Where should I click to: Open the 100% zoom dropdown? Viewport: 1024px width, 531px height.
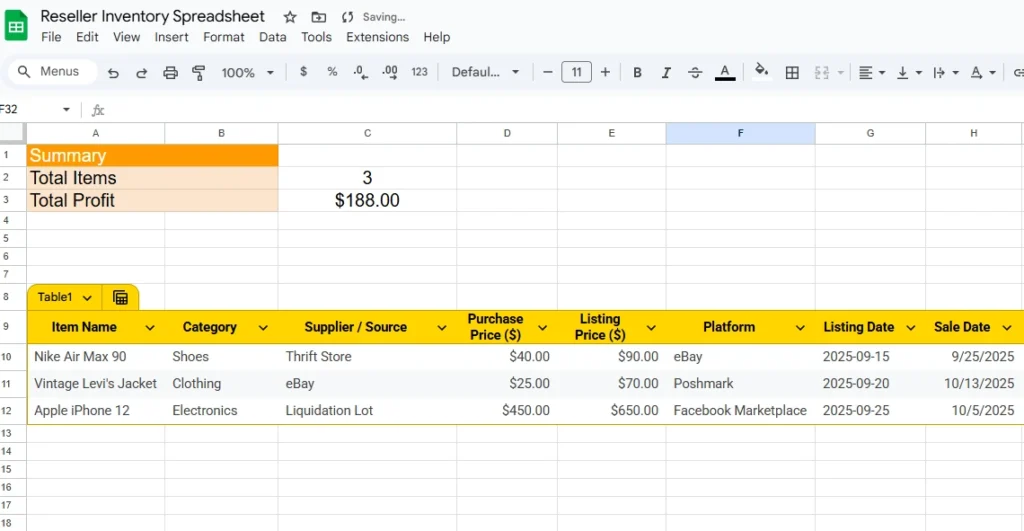coord(248,72)
